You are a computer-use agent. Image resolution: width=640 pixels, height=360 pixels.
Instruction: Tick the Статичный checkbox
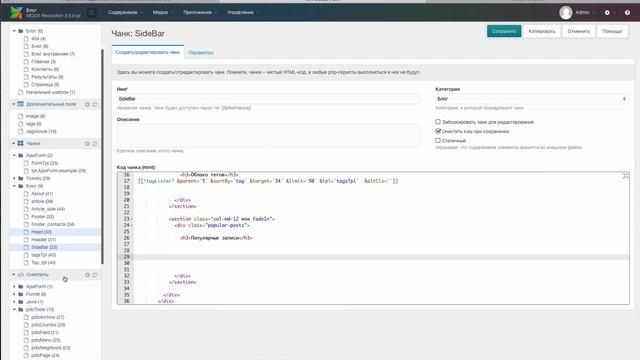click(x=438, y=140)
